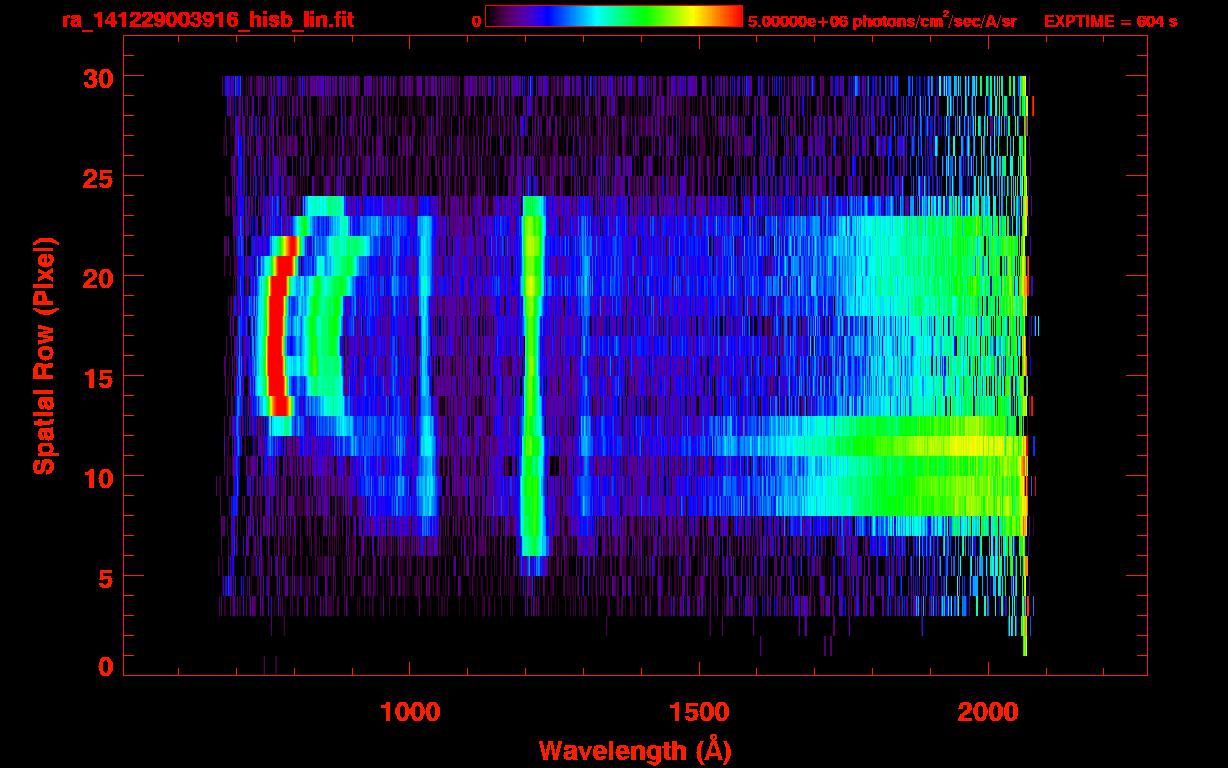Click the 25 spatial row tick label
1228x768 pixels.
96,177
